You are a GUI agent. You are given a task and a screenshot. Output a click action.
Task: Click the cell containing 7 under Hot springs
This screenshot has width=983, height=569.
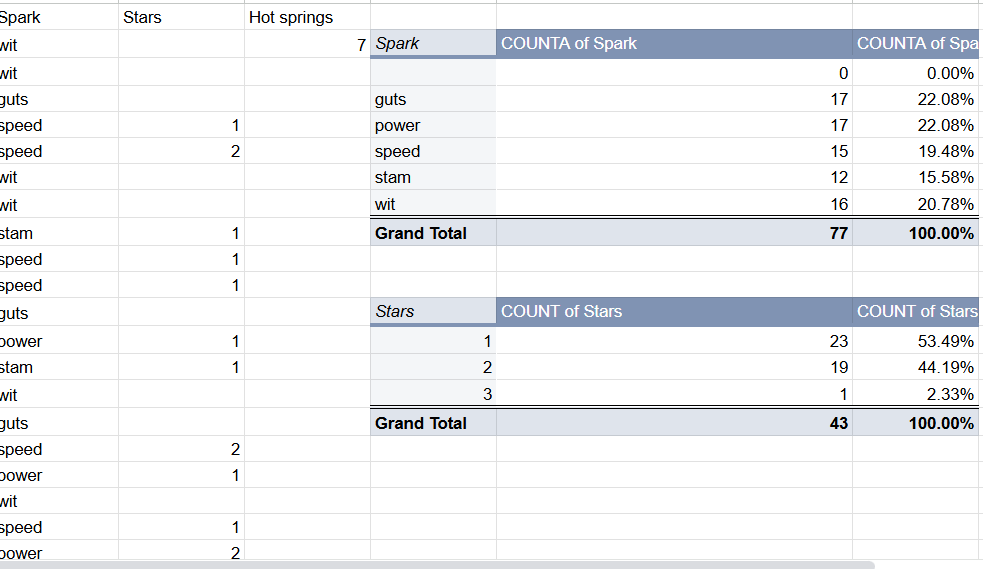[x=307, y=44]
